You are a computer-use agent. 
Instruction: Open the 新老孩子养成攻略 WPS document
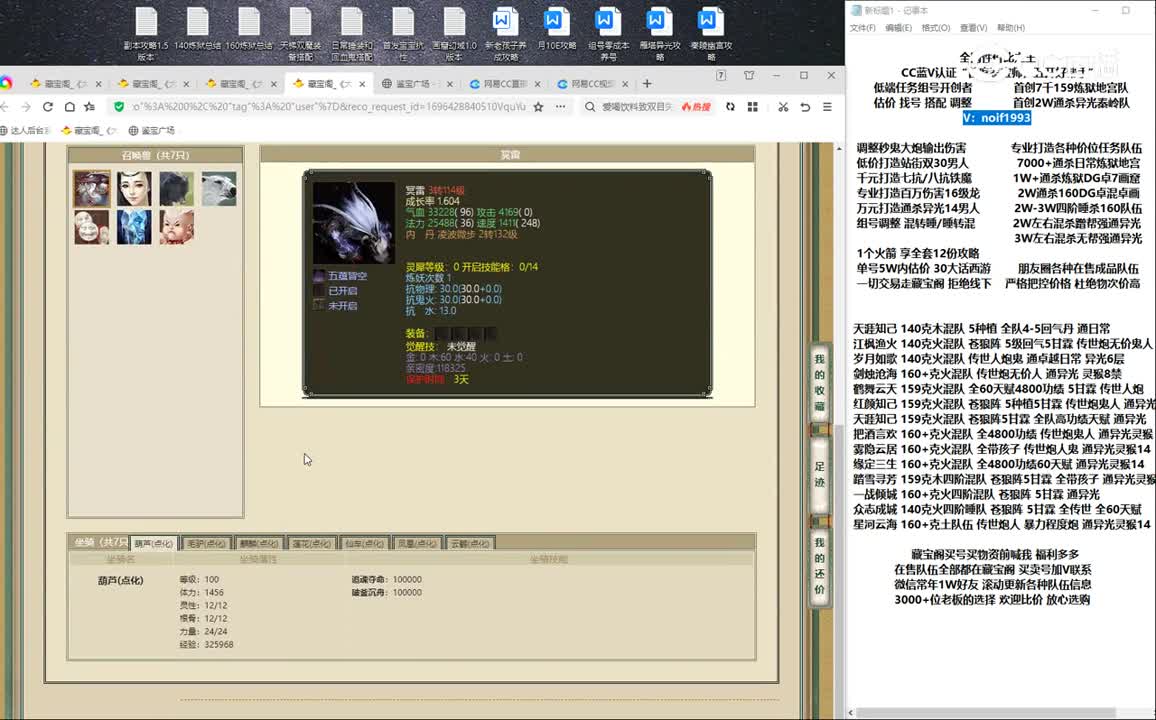(x=505, y=35)
